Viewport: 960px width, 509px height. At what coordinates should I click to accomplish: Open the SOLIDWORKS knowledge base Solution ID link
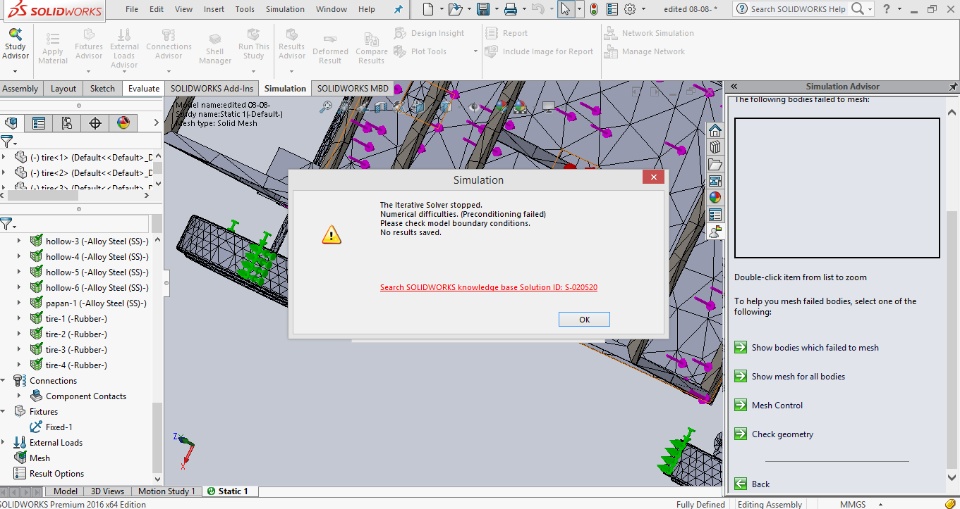pos(489,287)
